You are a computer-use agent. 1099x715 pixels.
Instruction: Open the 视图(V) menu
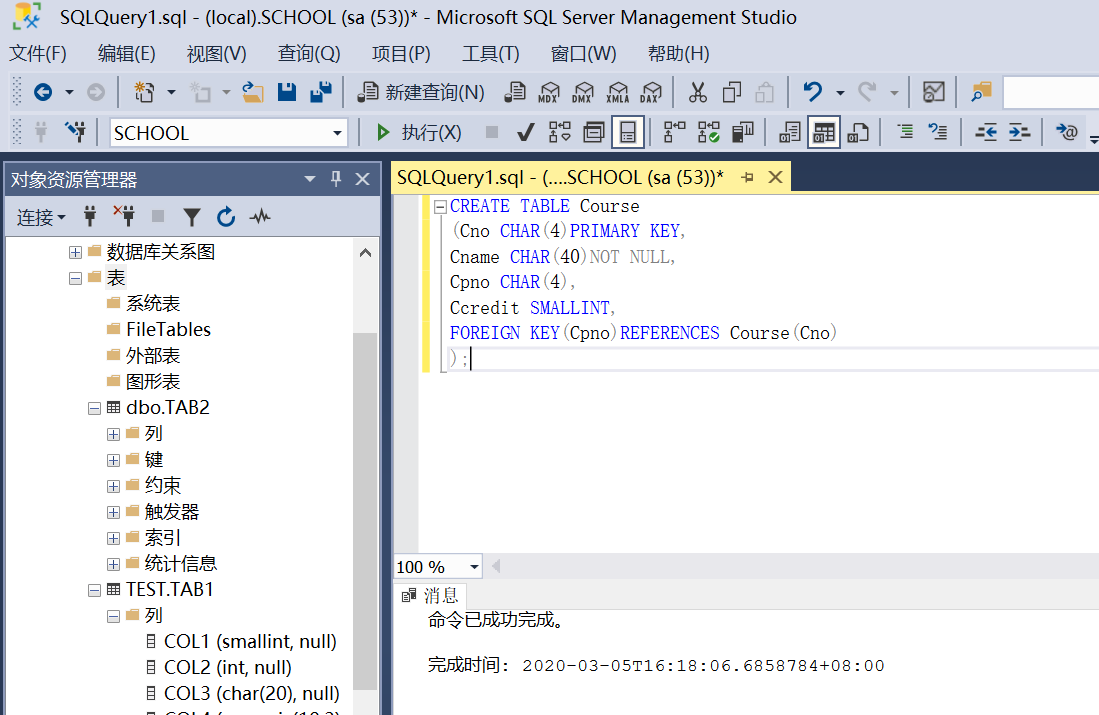pos(217,53)
